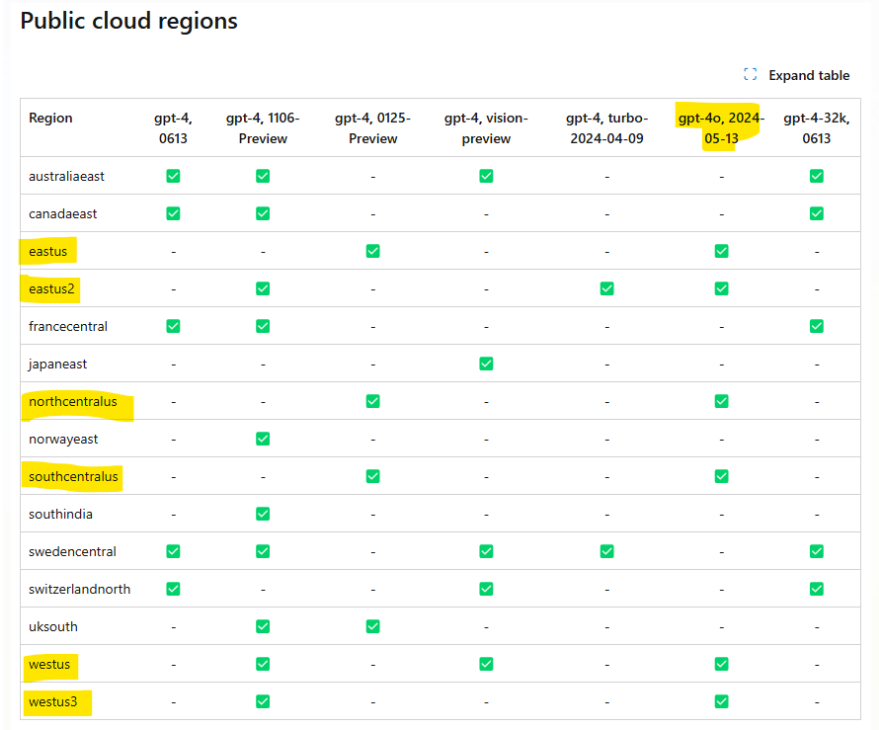Select the gpt-4, 0613 column header
The width and height of the screenshot is (879, 730).
pyautogui.click(x=173, y=128)
